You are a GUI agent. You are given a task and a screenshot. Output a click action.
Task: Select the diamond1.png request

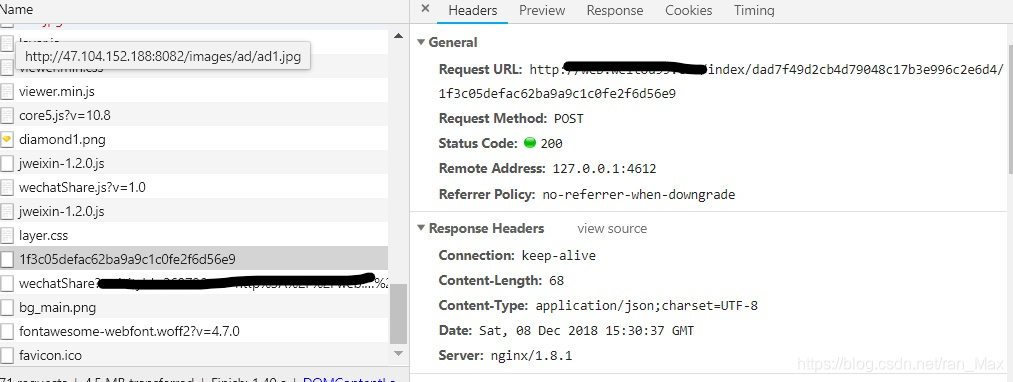click(194, 140)
